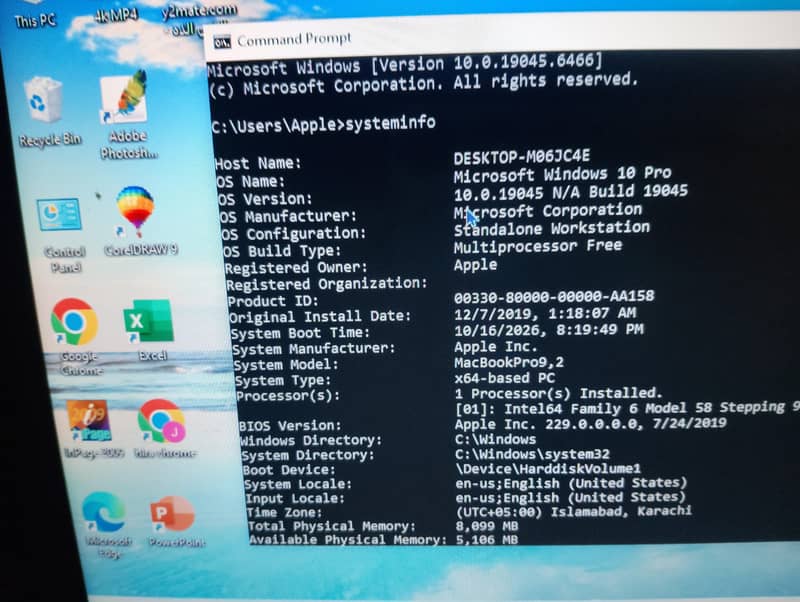
Task: Click the host name DESKTOP-M06JC4E
Action: pyautogui.click(x=522, y=157)
